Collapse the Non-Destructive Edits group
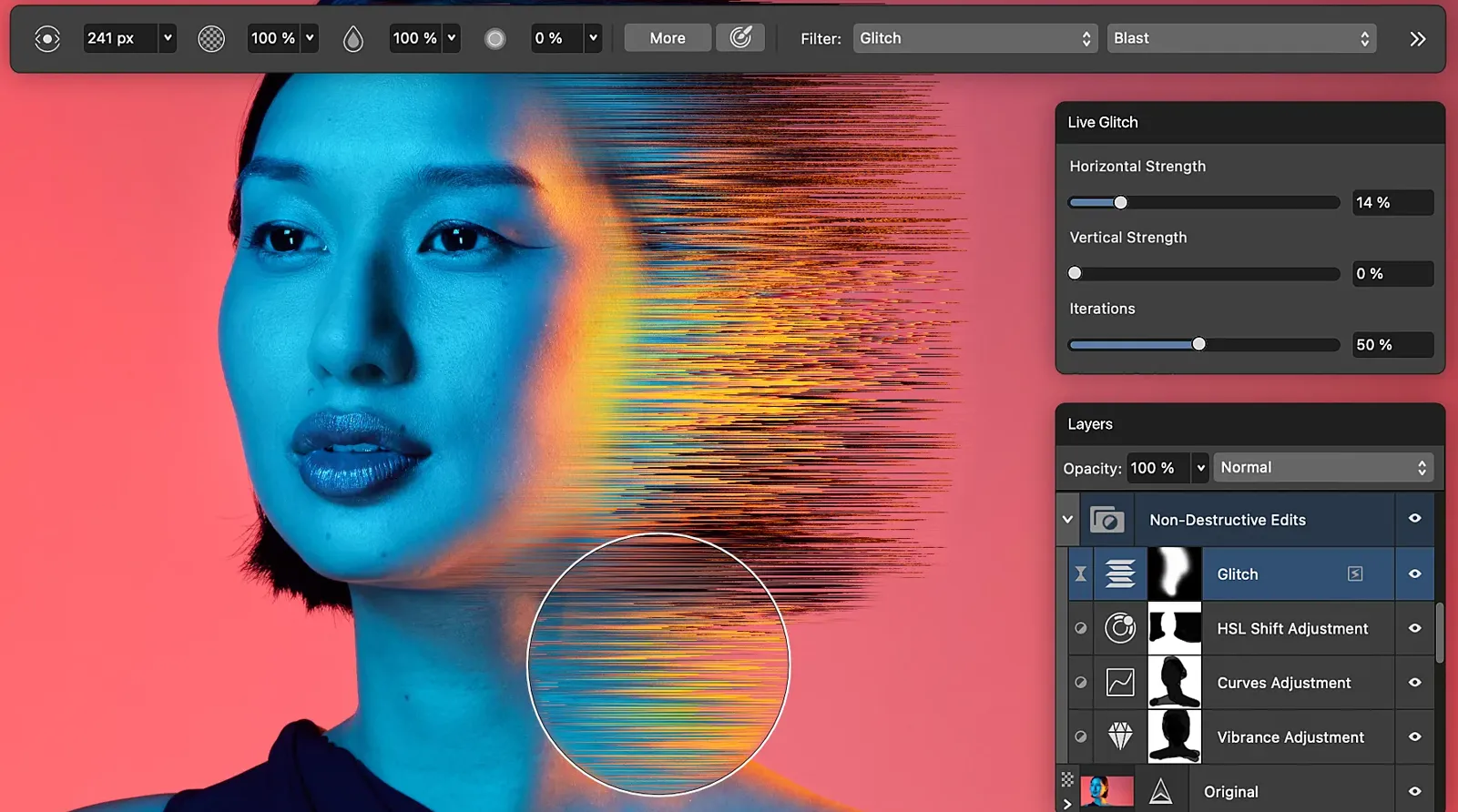The width and height of the screenshot is (1458, 812). pyautogui.click(x=1067, y=520)
